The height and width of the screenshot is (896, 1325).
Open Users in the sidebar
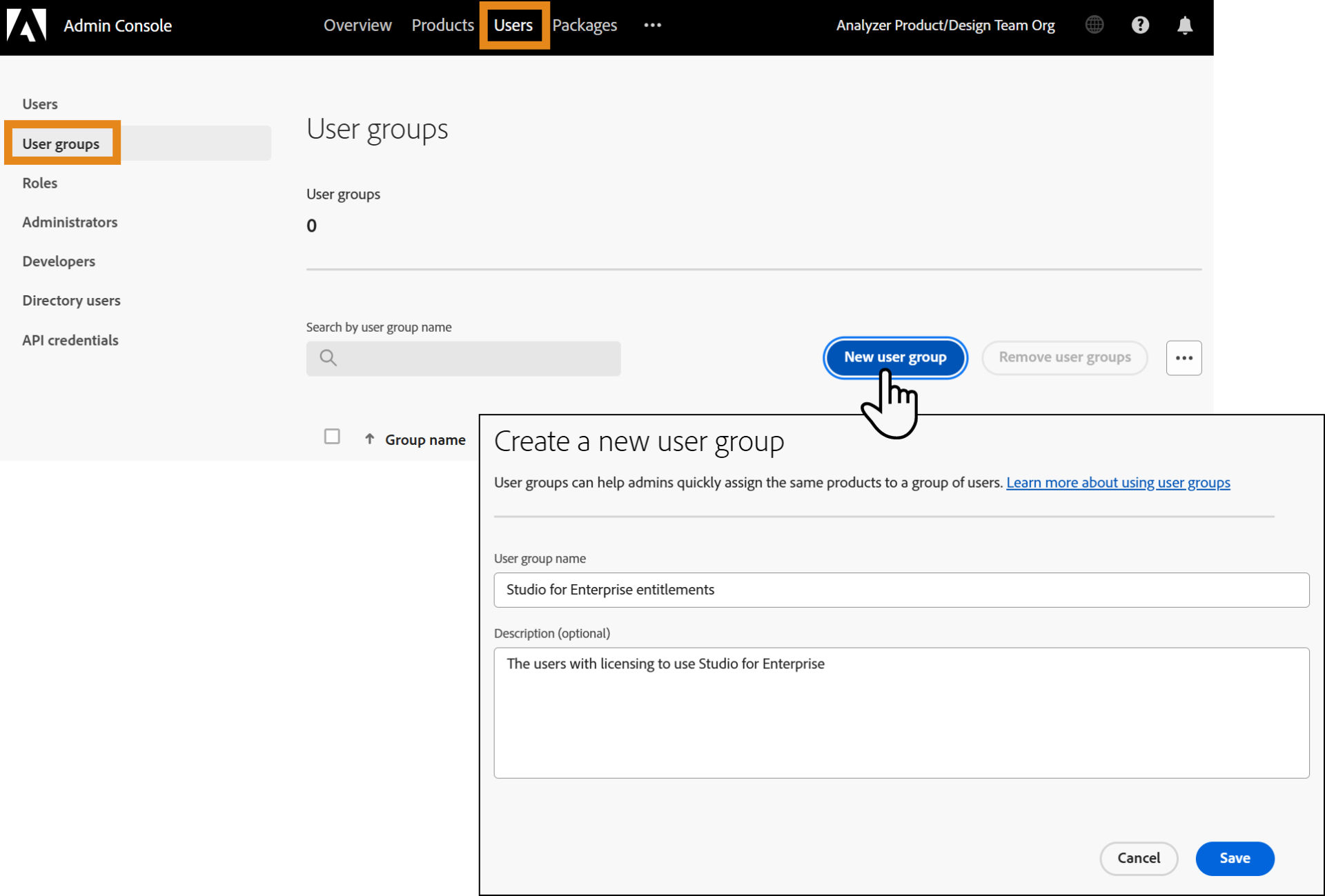pos(40,104)
